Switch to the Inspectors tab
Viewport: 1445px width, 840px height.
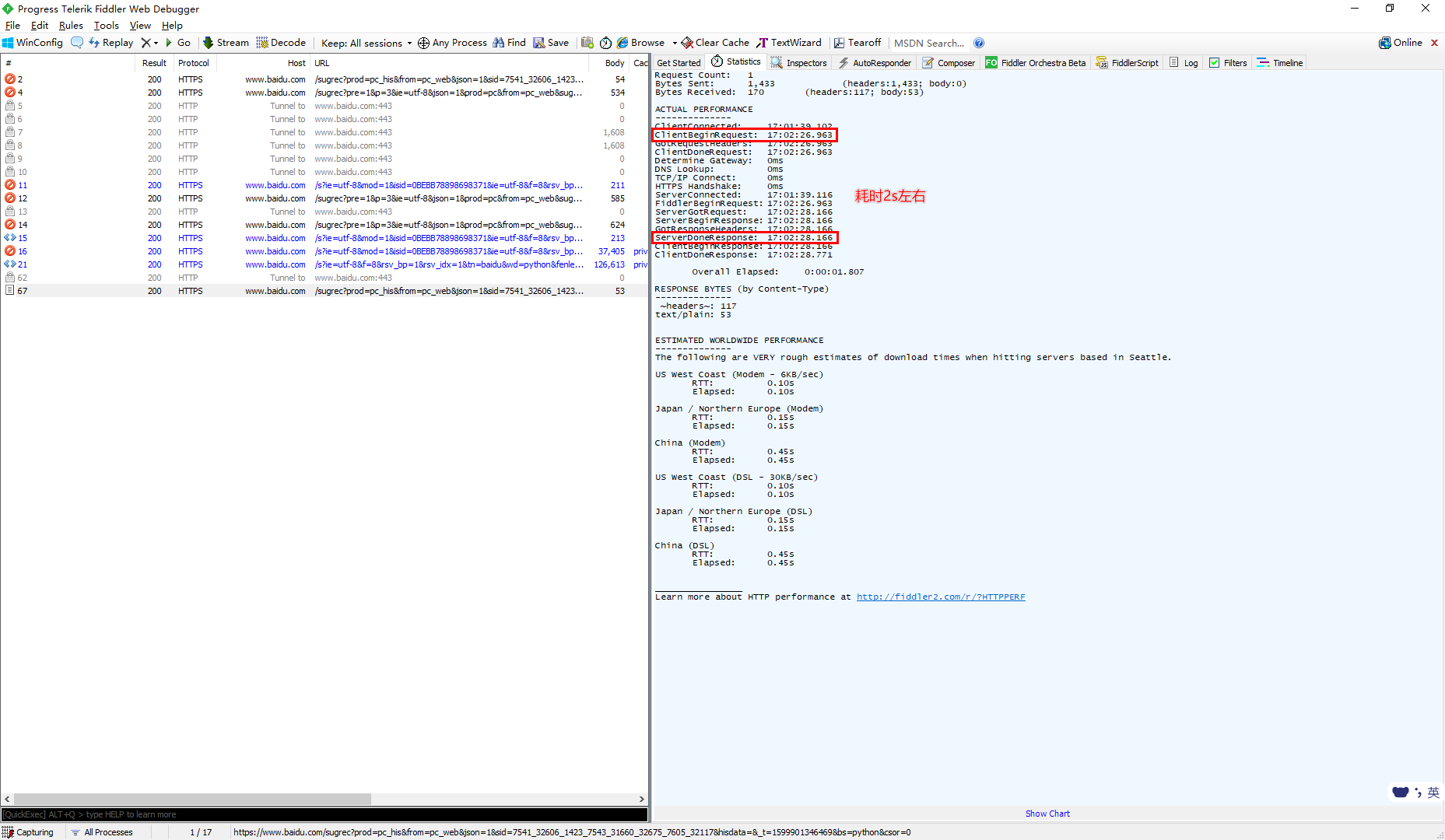pyautogui.click(x=799, y=63)
